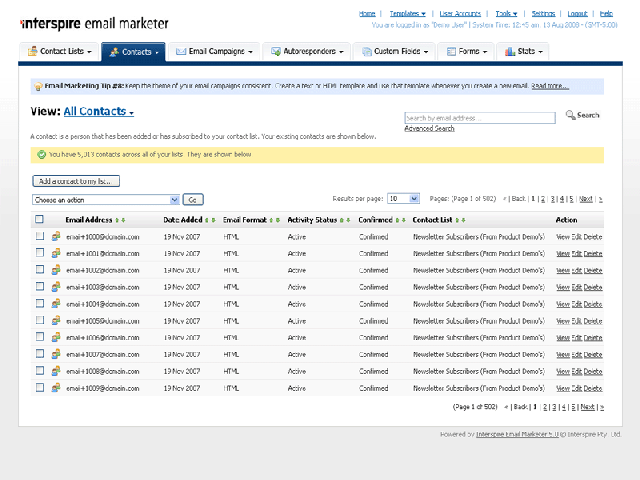Open the User Accounts link
The width and height of the screenshot is (640, 480).
460,13
